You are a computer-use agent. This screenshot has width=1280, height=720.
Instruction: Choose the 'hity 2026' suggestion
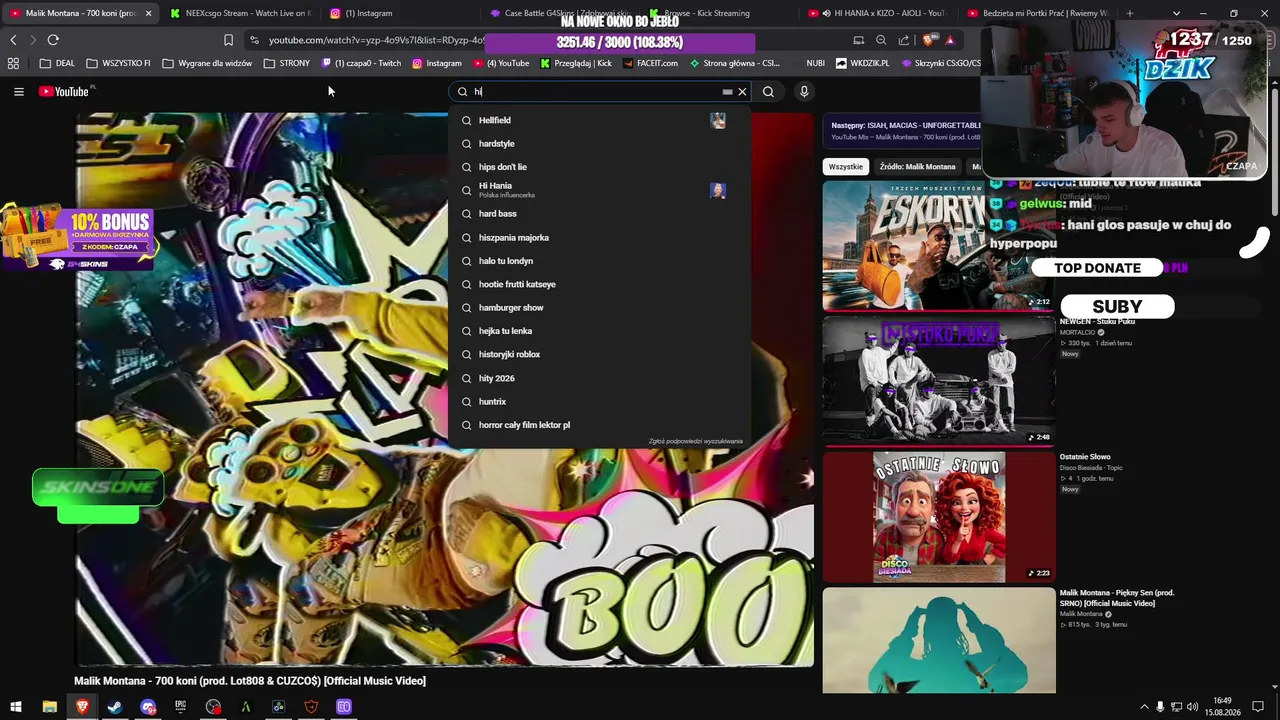[x=600, y=378]
